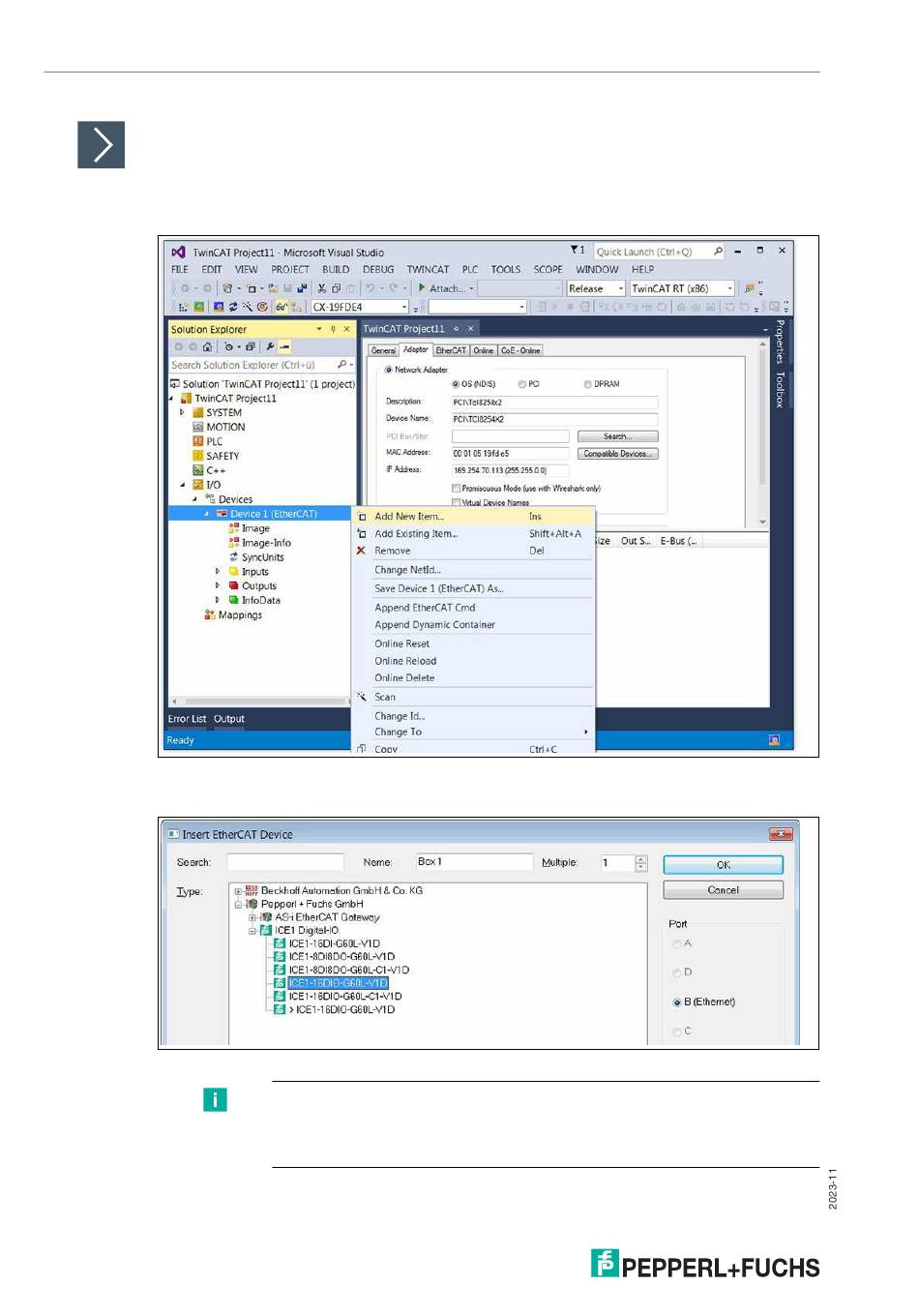Click the ICE1 Digital-IO group icon
The height and width of the screenshot is (1316, 919).
266,930
